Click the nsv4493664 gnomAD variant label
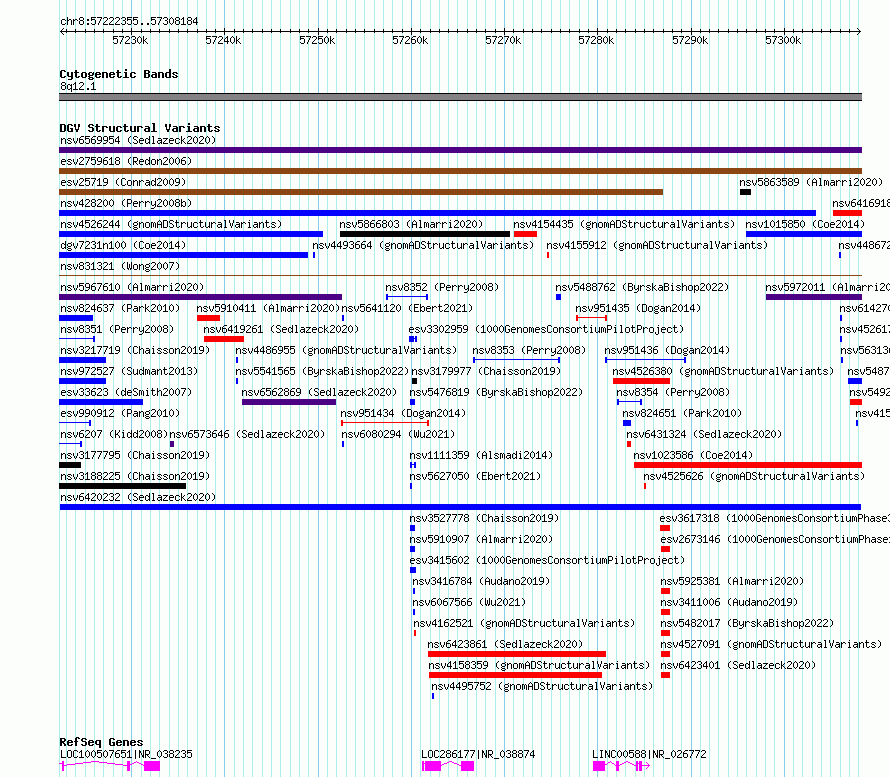The width and height of the screenshot is (890, 777). click(x=423, y=245)
